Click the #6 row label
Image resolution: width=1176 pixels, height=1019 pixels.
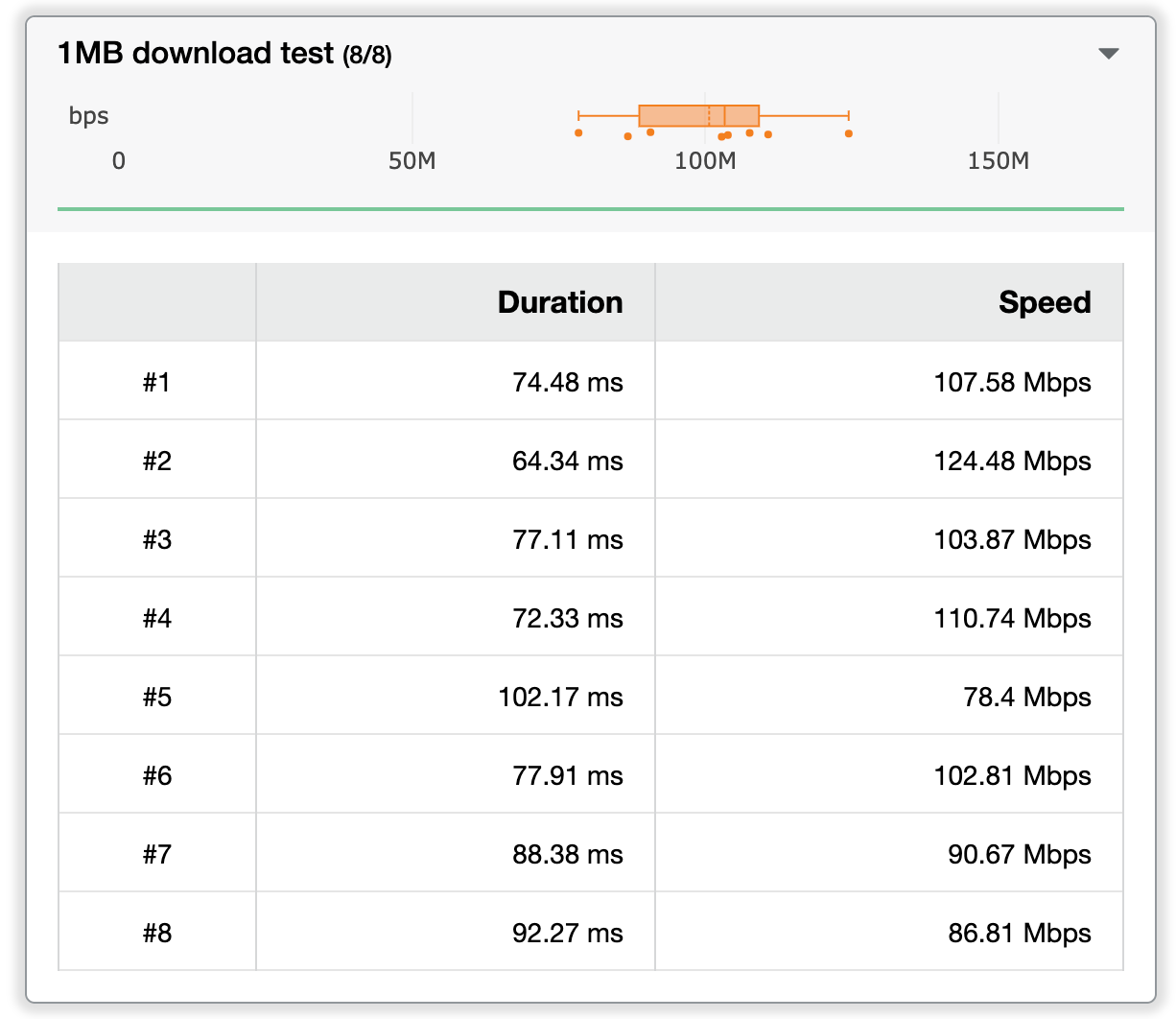click(157, 775)
